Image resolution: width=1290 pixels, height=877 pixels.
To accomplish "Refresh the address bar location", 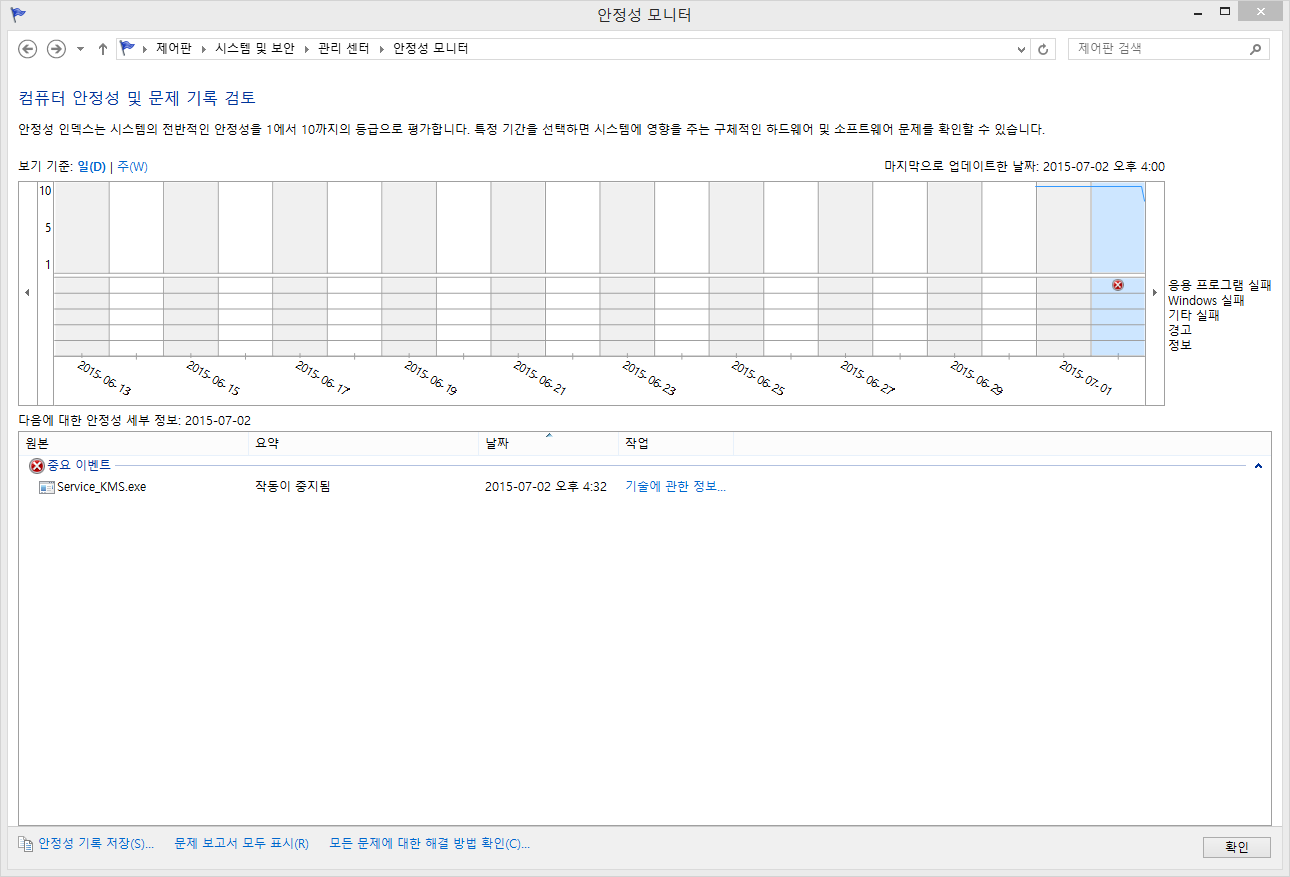I will click(x=1044, y=49).
